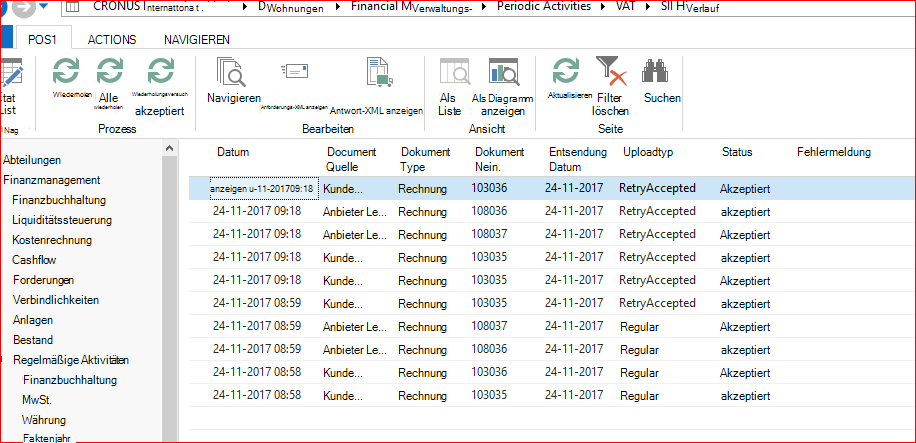916x443 pixels.
Task: Sort by the Entsendung Datum column header
Action: [x=578, y=160]
